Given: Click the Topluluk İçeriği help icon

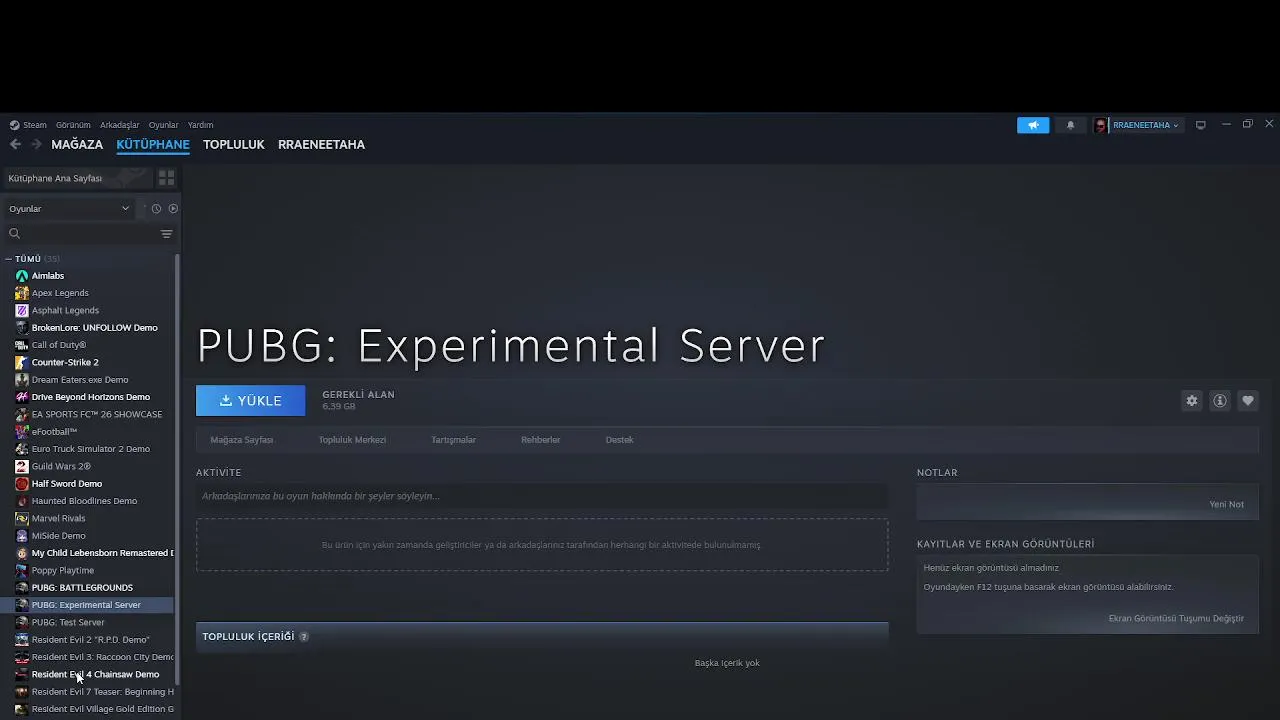Looking at the screenshot, I should click(x=304, y=637).
